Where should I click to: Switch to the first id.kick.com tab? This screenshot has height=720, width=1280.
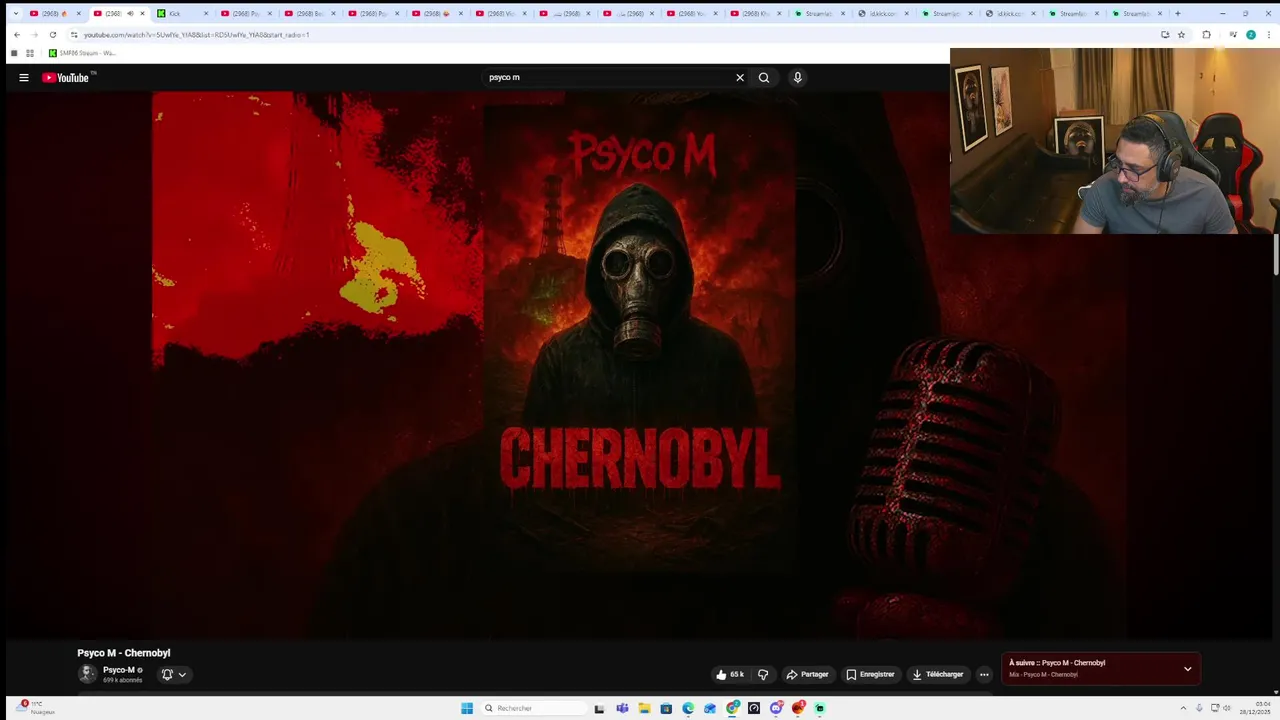point(883,14)
